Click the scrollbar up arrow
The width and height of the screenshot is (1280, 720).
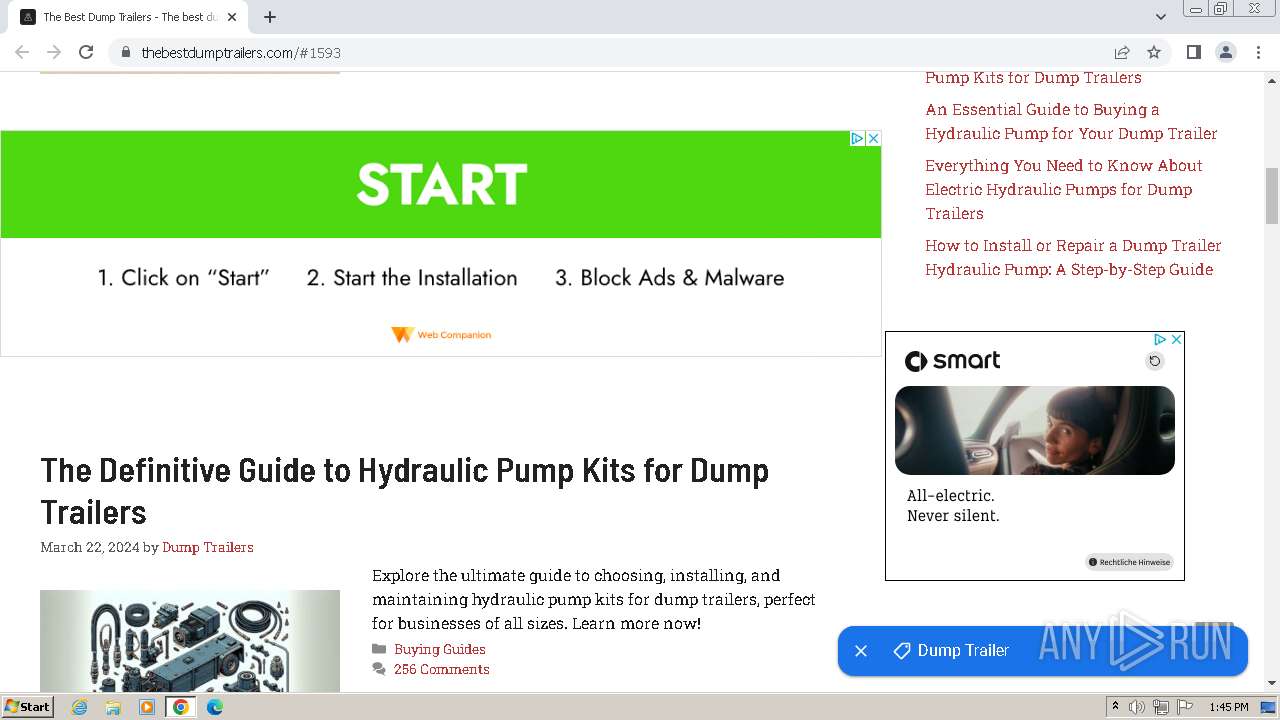(1272, 80)
